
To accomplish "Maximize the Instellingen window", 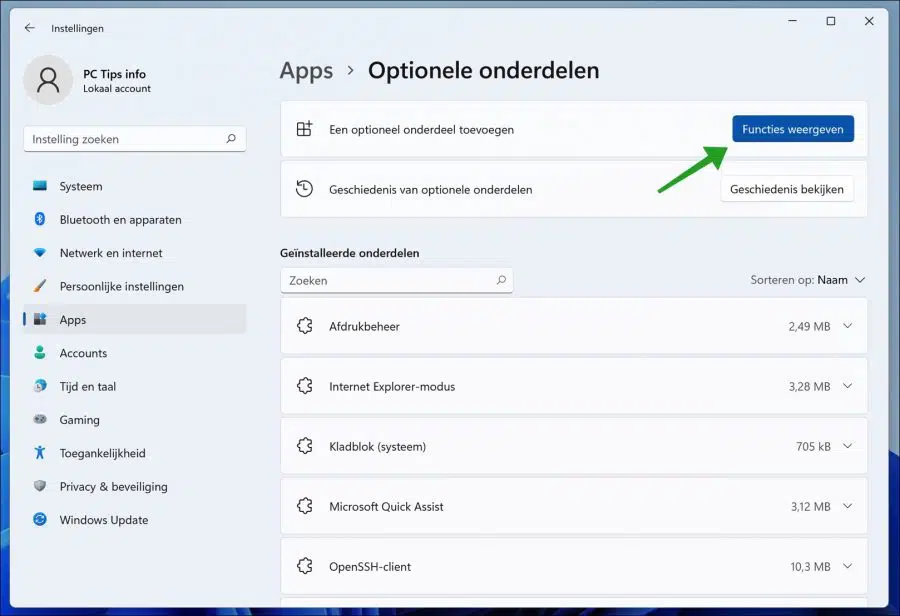I will (x=831, y=21).
